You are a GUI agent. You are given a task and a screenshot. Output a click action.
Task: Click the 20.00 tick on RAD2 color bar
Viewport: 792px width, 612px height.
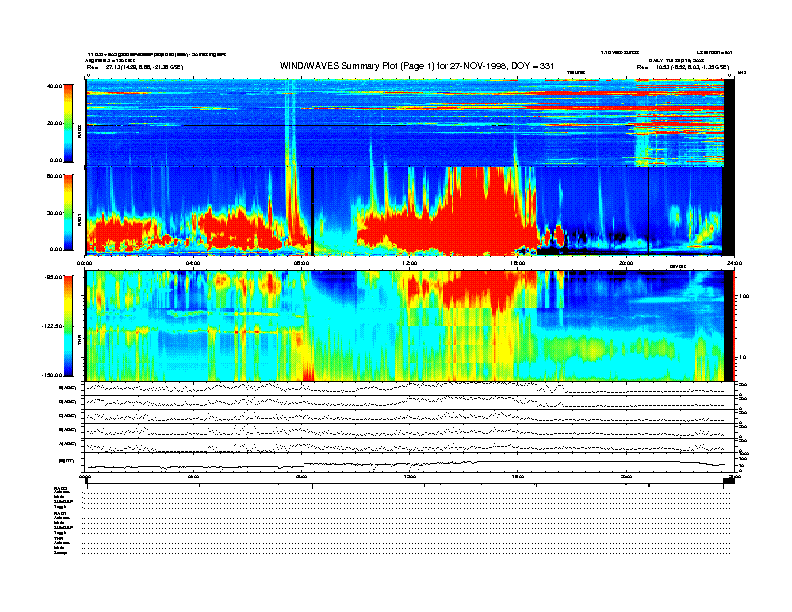tap(54, 123)
